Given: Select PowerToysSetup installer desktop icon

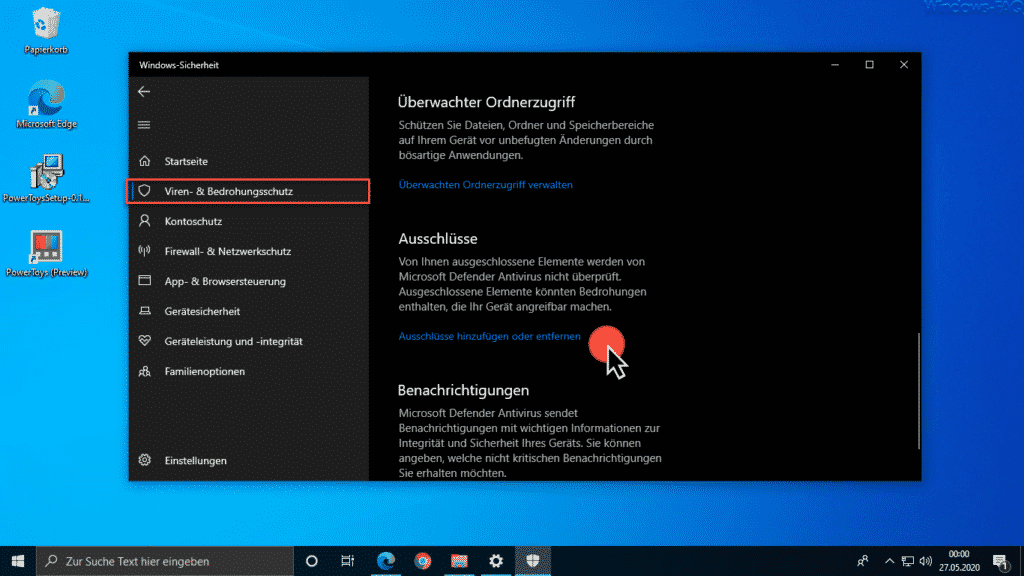Looking at the screenshot, I should 46,179.
